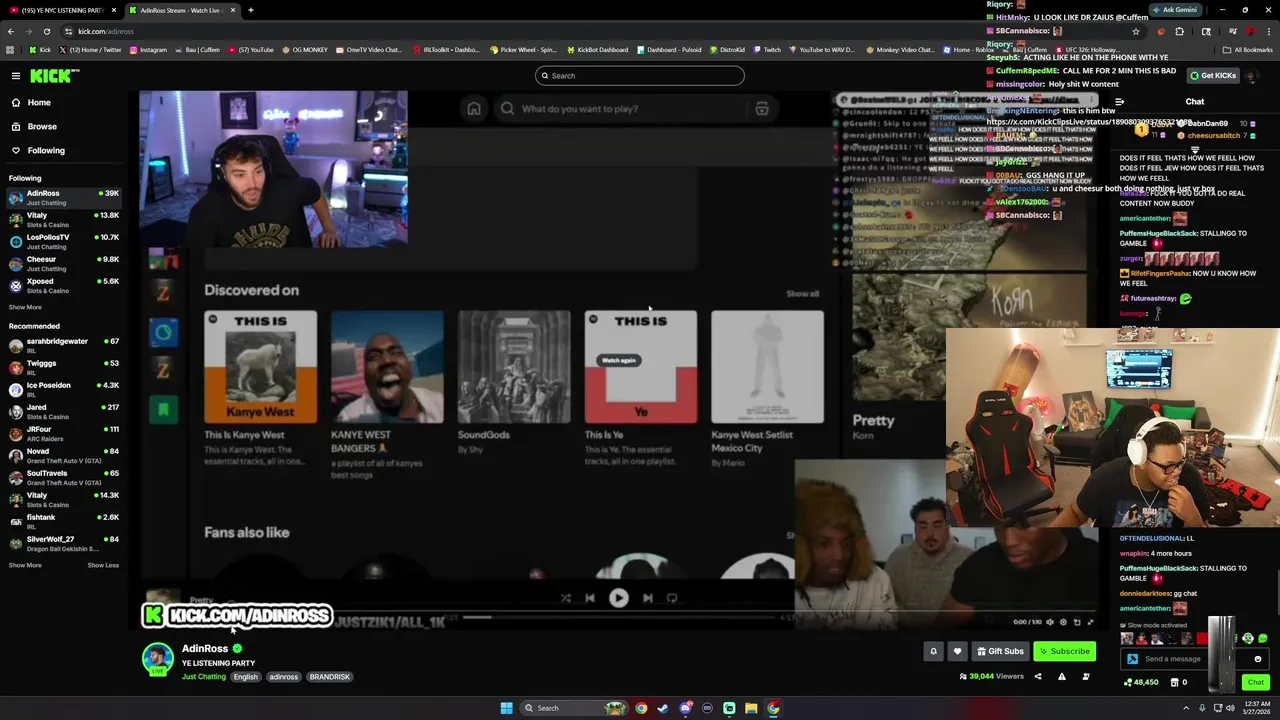Open the taskbar volume control
Viewport: 1280px width, 720px height.
tap(1230, 708)
